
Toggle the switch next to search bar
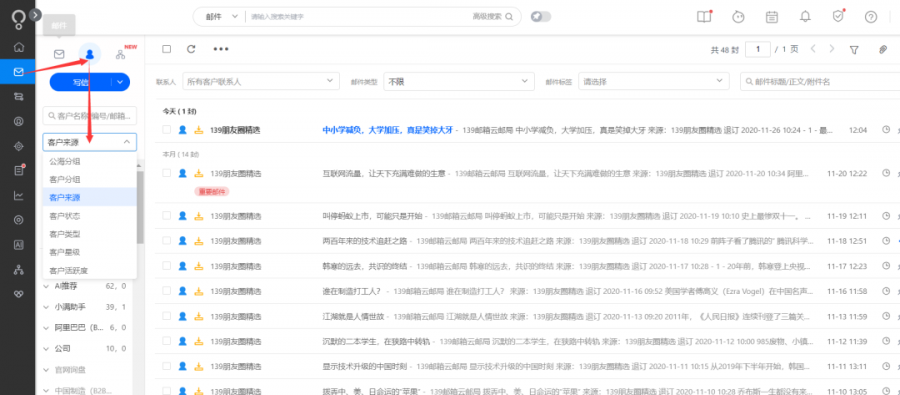tap(541, 17)
